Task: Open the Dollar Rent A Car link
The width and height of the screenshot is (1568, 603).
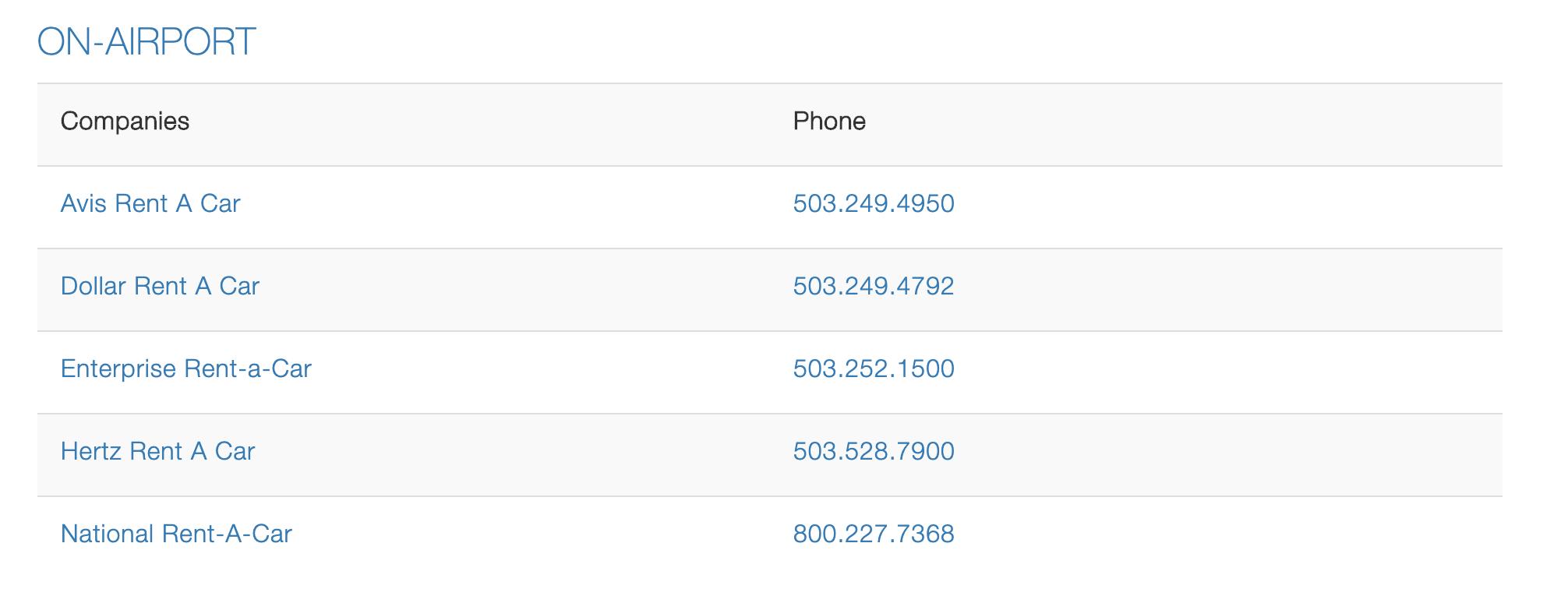Action: click(x=160, y=287)
